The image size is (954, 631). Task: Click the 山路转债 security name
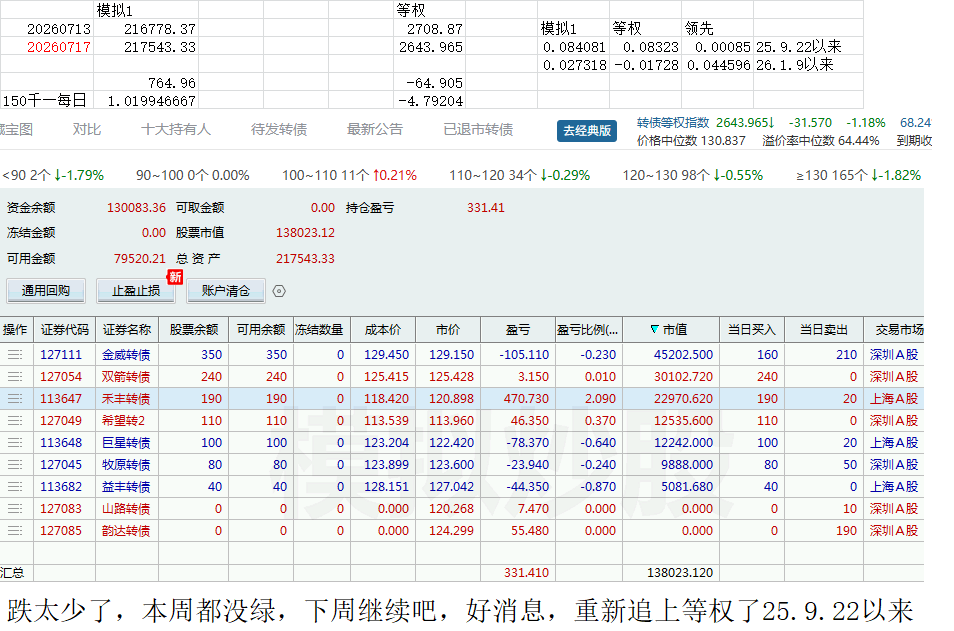click(x=126, y=508)
